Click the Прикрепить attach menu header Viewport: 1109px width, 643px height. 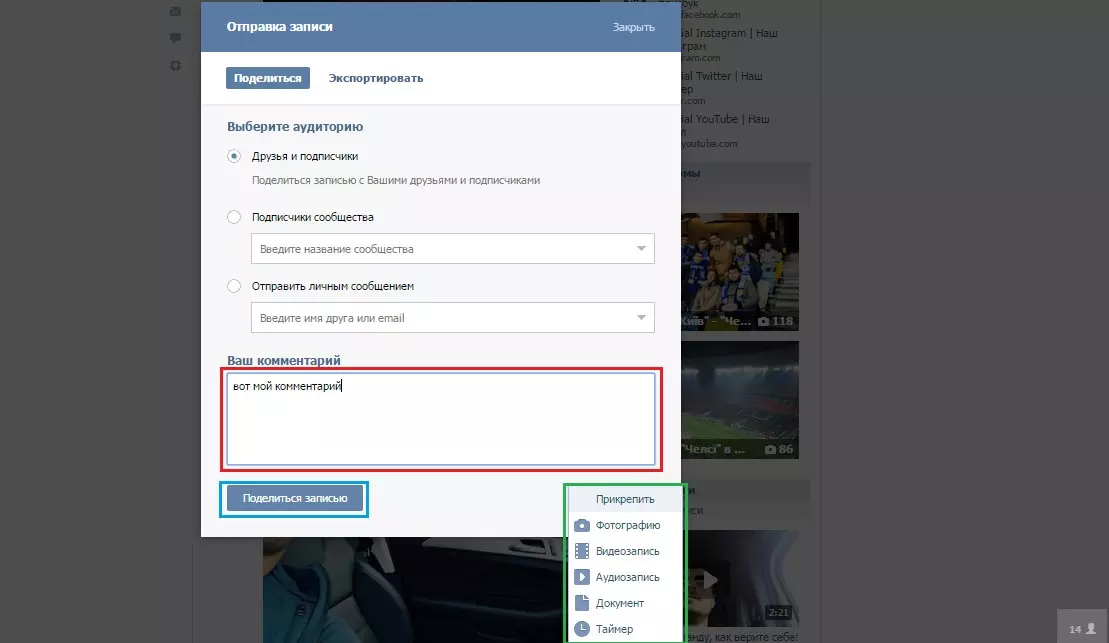624,499
